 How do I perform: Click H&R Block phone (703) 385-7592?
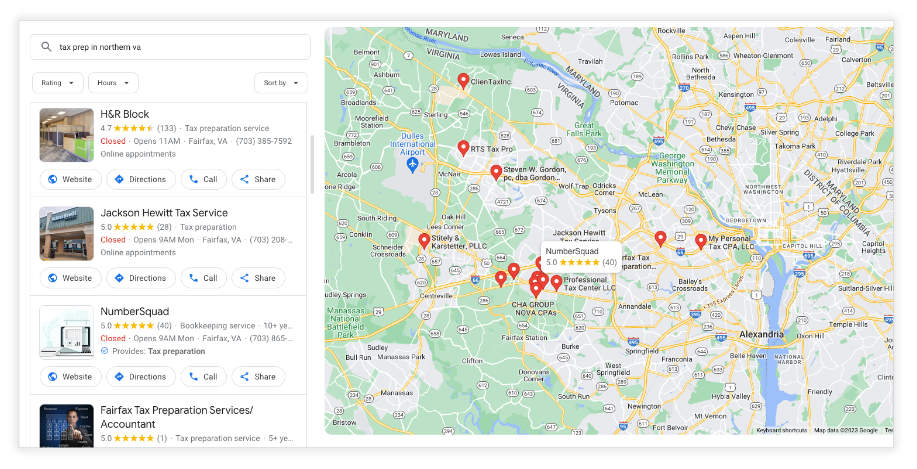pos(264,142)
